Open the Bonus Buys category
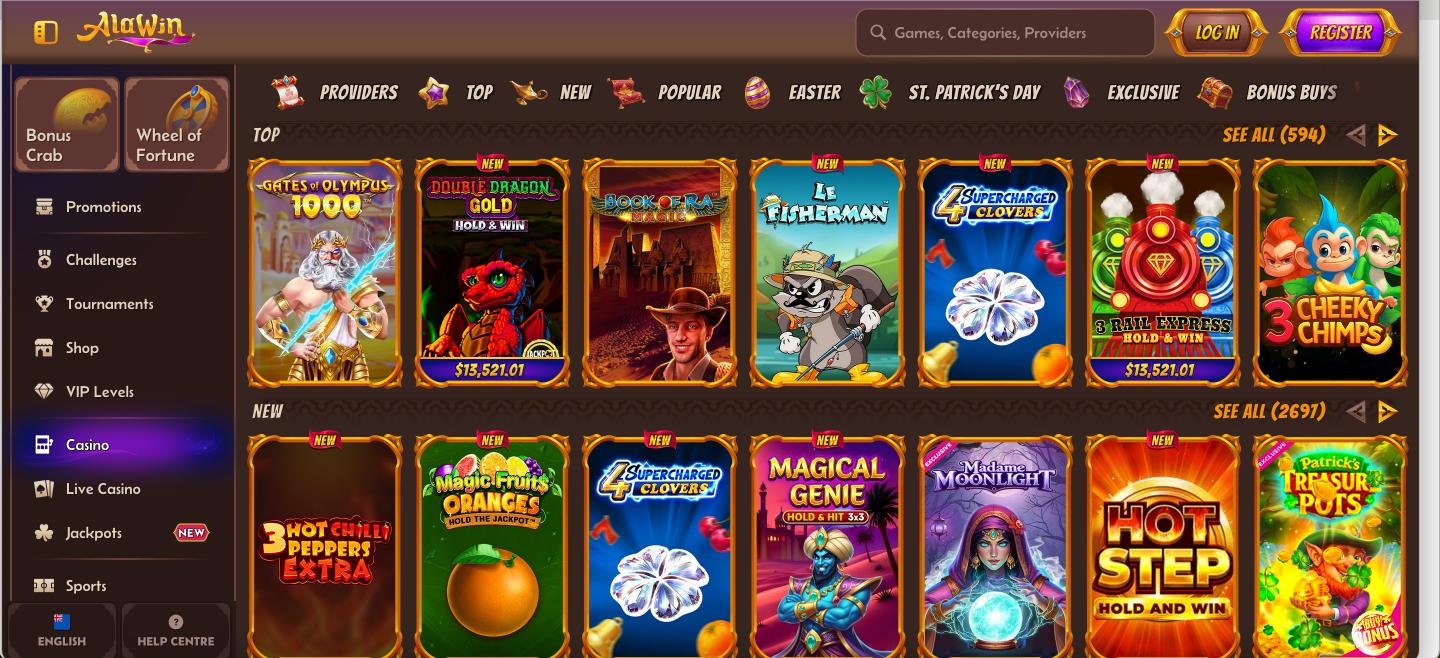The height and width of the screenshot is (658, 1440). tap(1268, 93)
